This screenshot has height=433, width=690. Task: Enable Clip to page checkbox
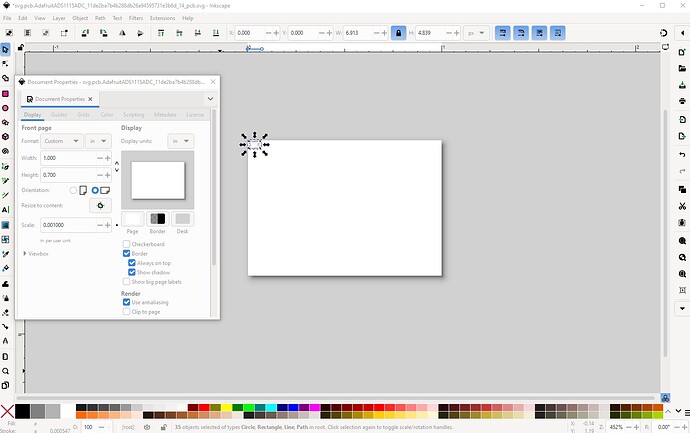tap(126, 312)
